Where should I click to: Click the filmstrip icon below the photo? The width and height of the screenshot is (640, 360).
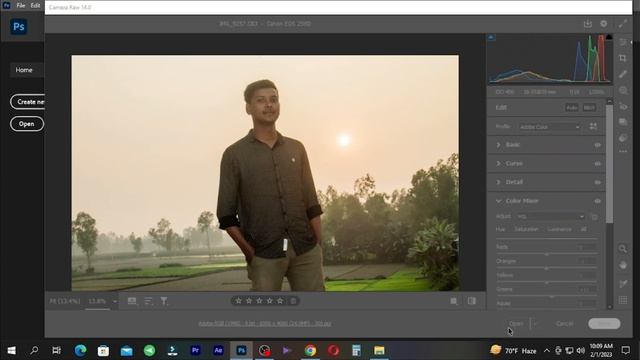pos(132,301)
